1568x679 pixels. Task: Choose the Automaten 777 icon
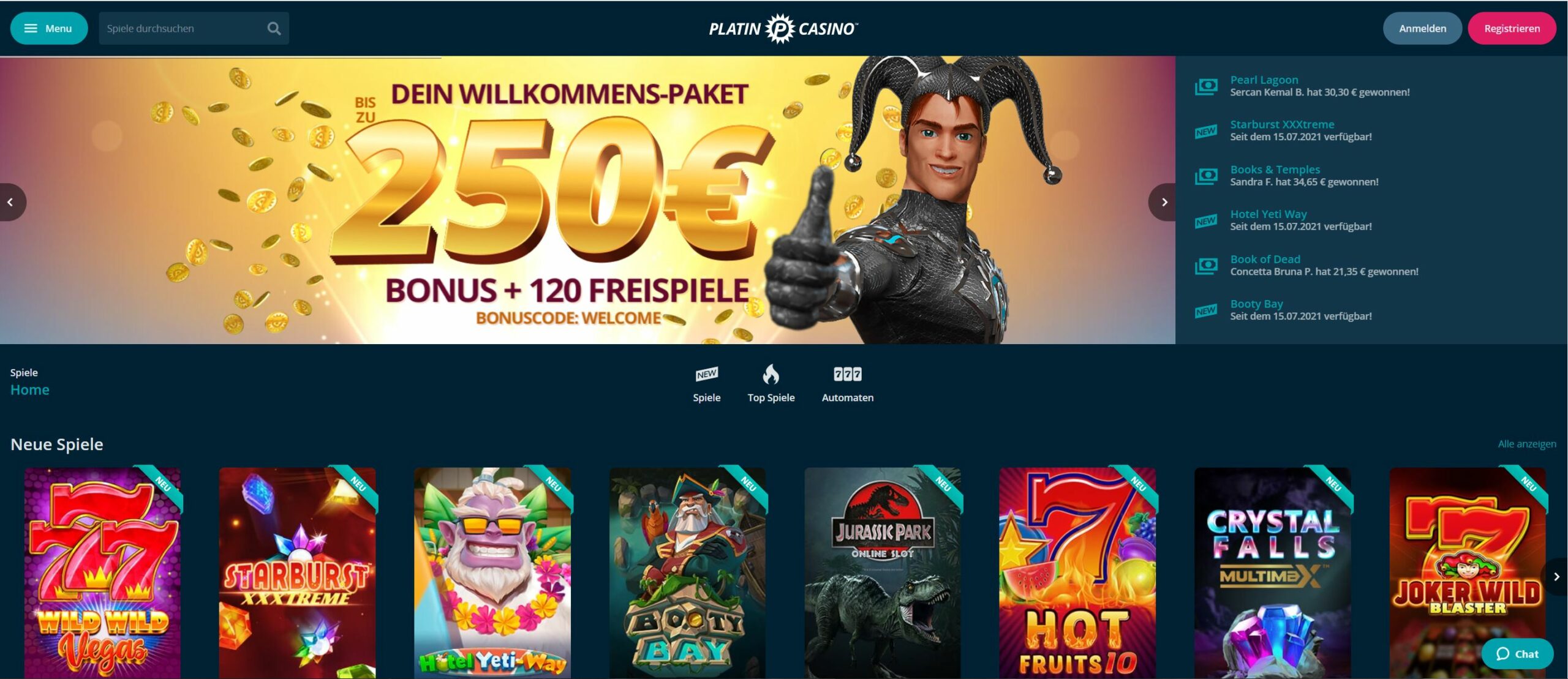point(847,374)
